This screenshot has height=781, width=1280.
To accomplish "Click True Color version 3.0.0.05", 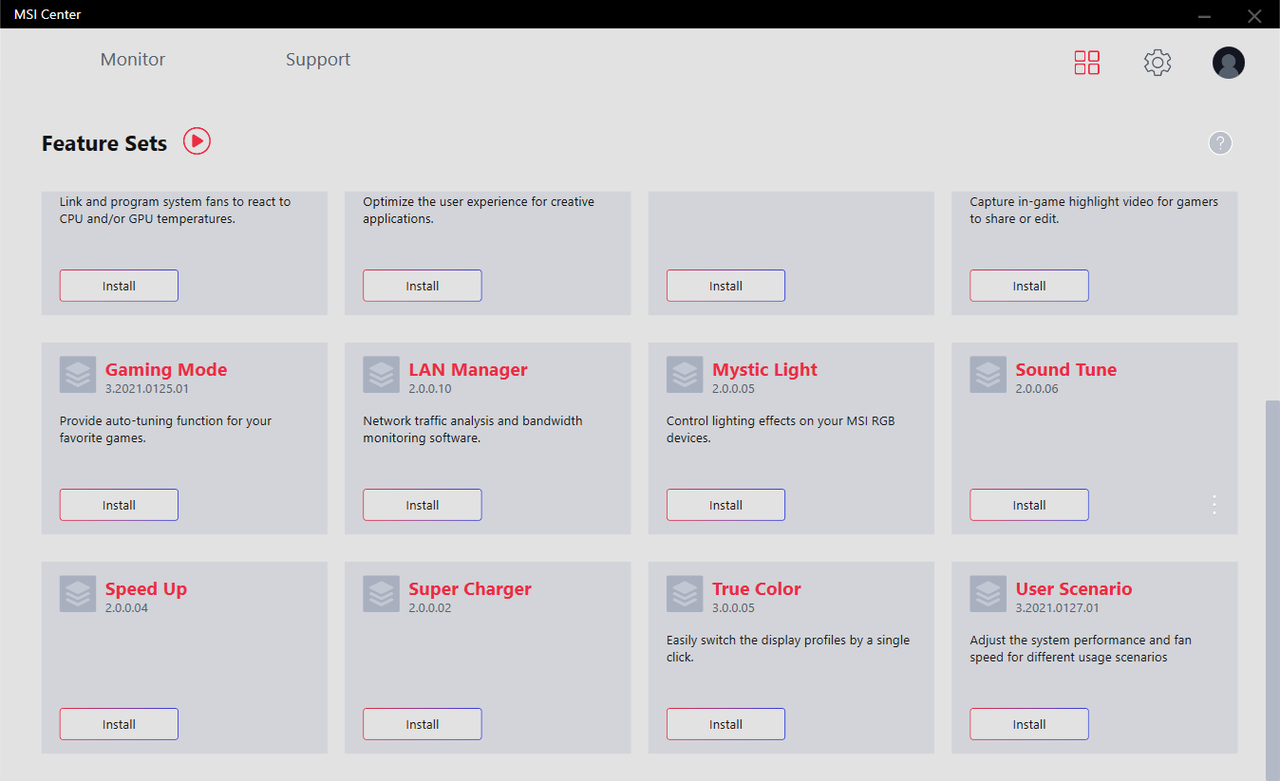I will click(x=734, y=608).
